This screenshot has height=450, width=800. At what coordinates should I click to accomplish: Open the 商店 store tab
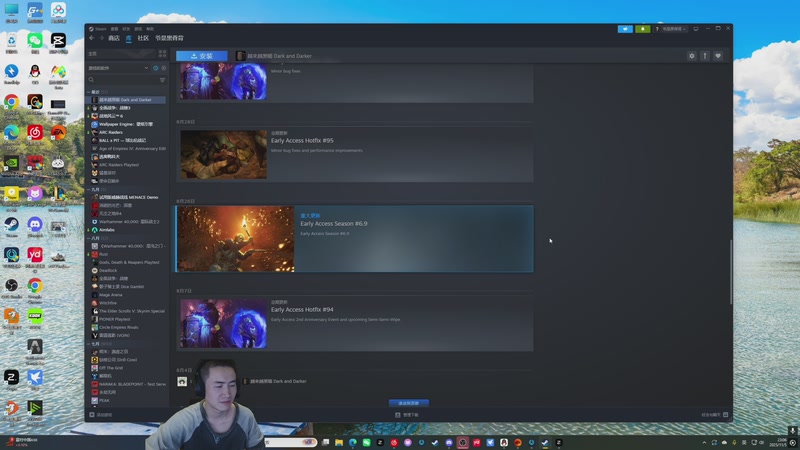click(x=114, y=38)
